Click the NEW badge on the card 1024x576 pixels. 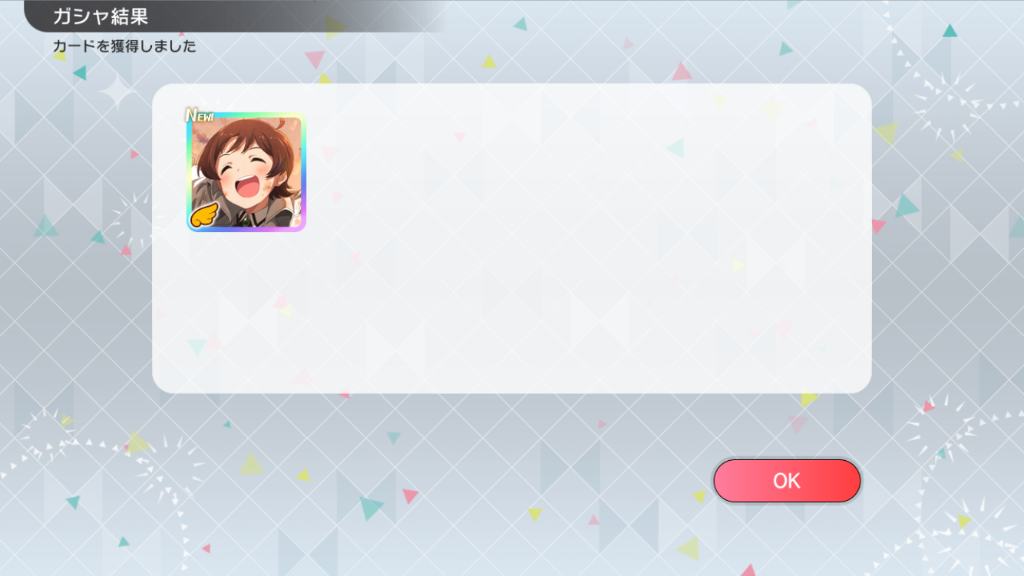pos(199,116)
